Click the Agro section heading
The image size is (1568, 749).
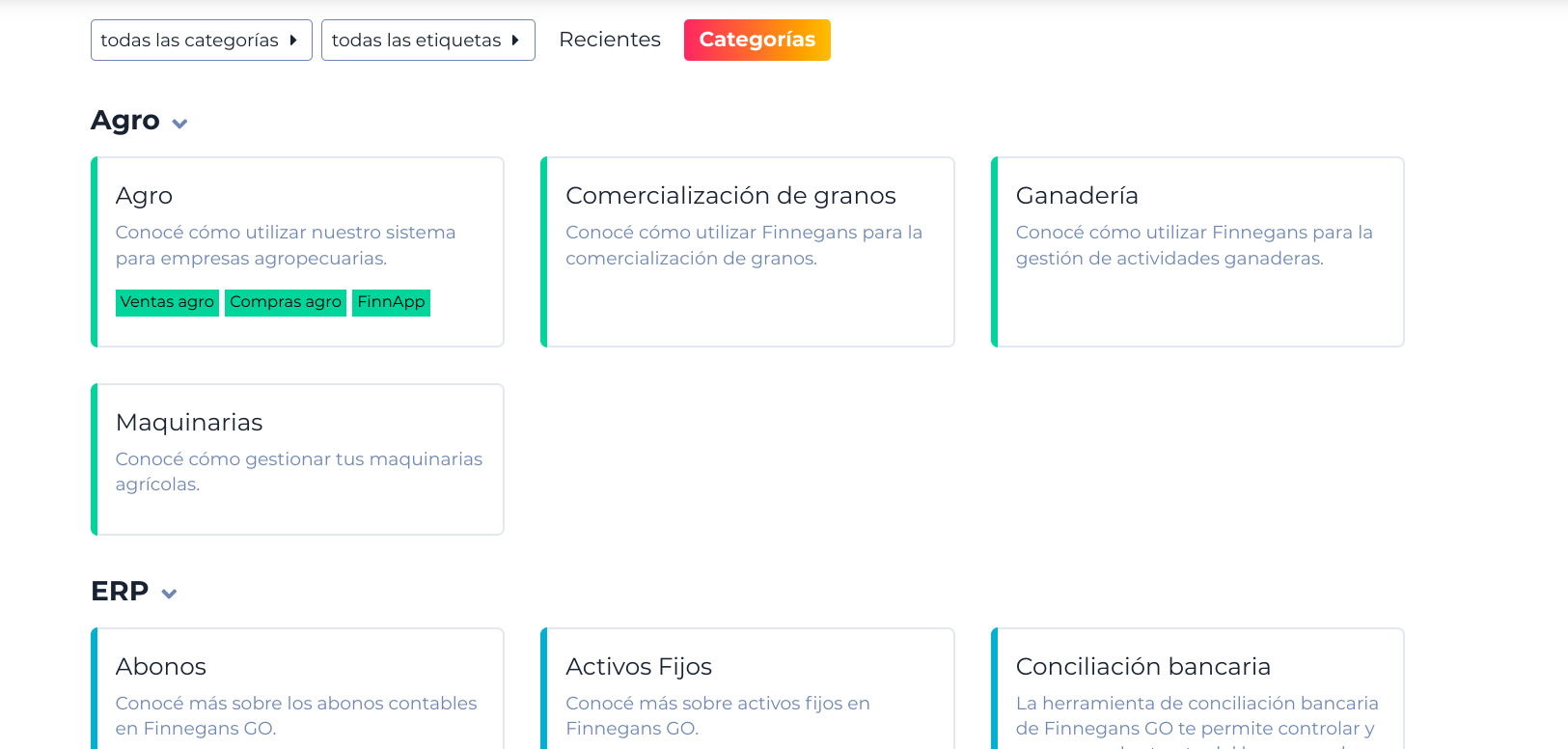[x=125, y=121]
